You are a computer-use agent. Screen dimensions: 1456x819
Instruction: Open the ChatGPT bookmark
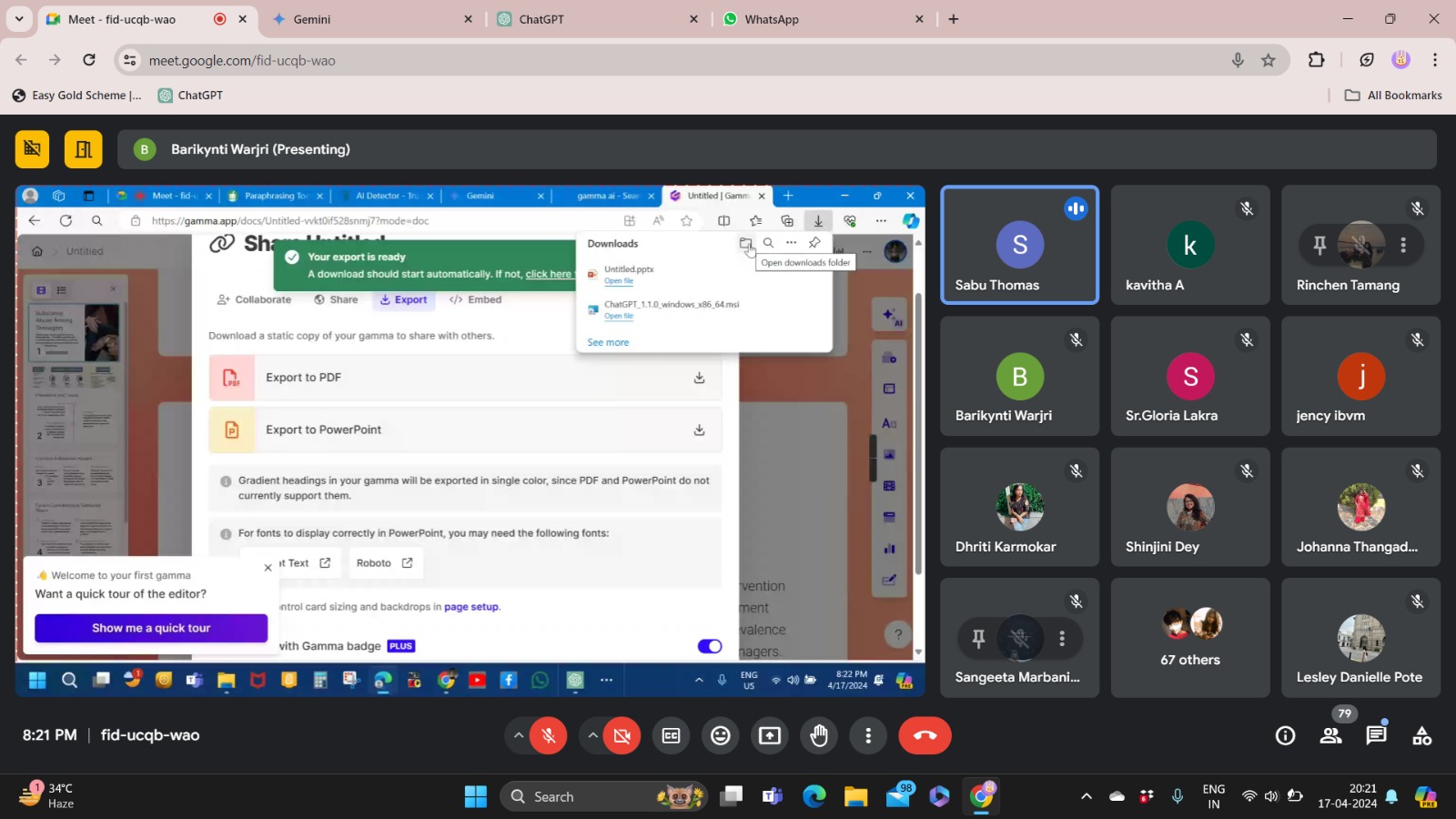pyautogui.click(x=190, y=96)
